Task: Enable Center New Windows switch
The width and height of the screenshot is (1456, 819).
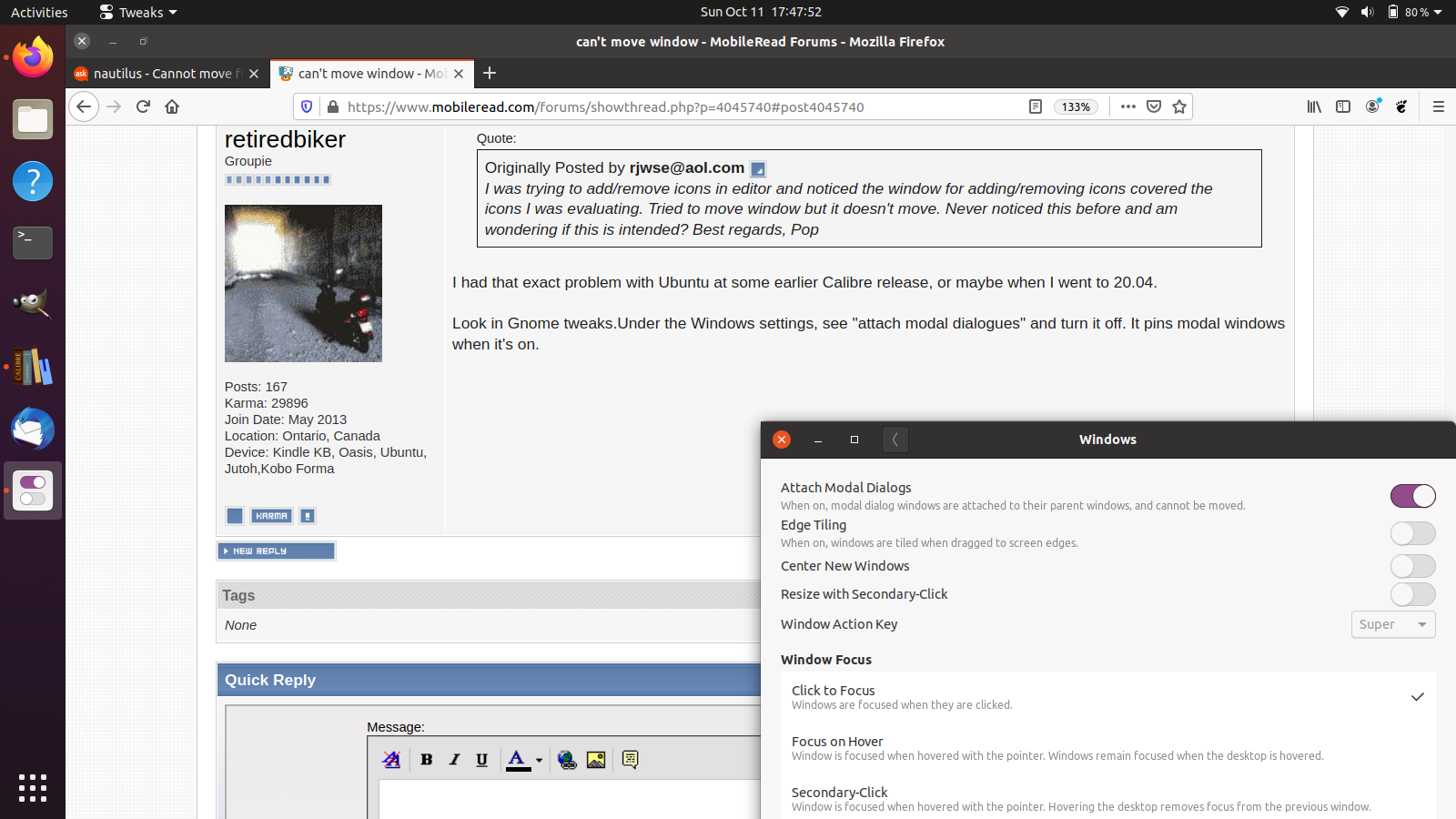Action: pos(1412,566)
